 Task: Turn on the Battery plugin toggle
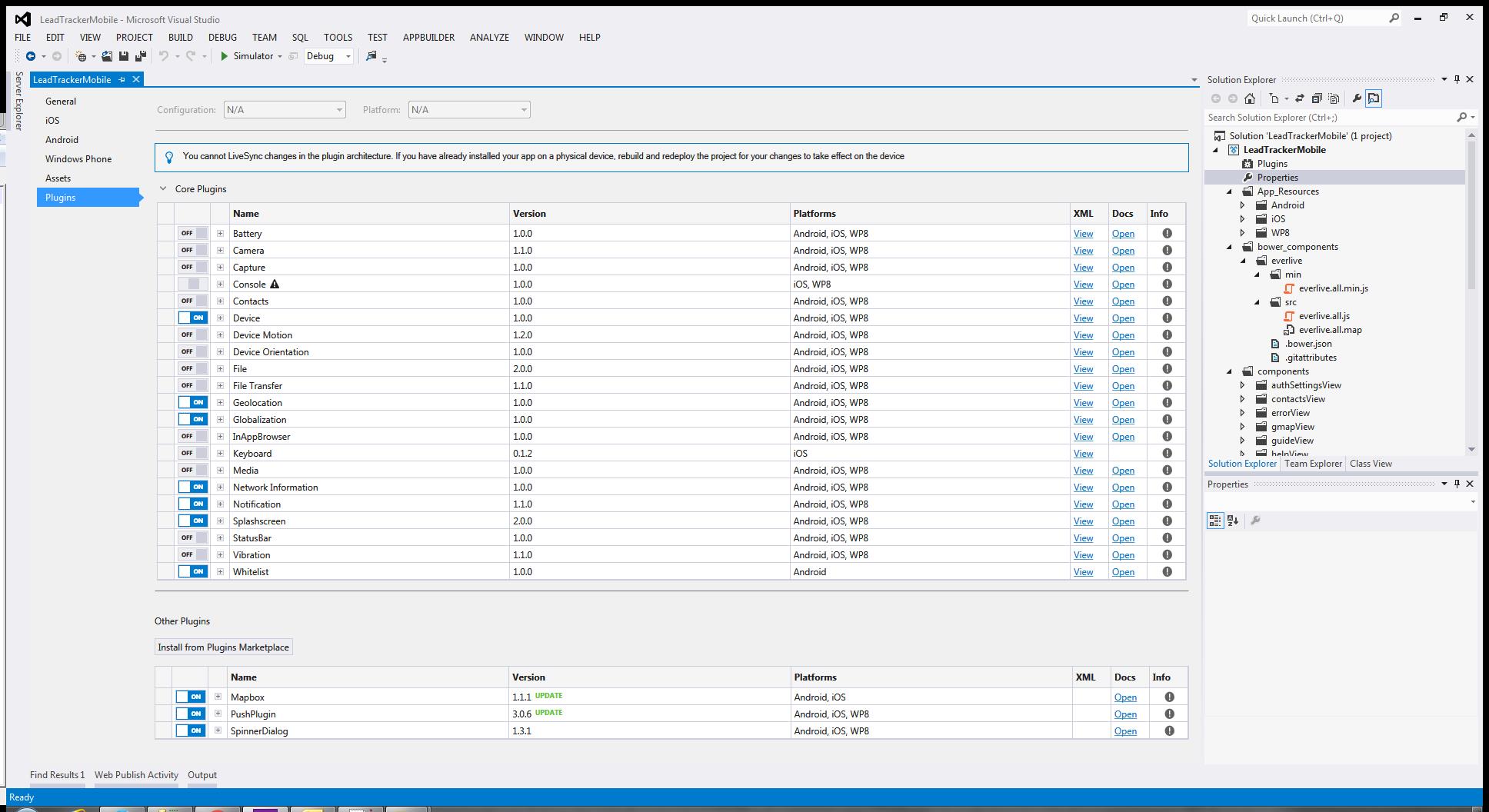pyautogui.click(x=192, y=233)
